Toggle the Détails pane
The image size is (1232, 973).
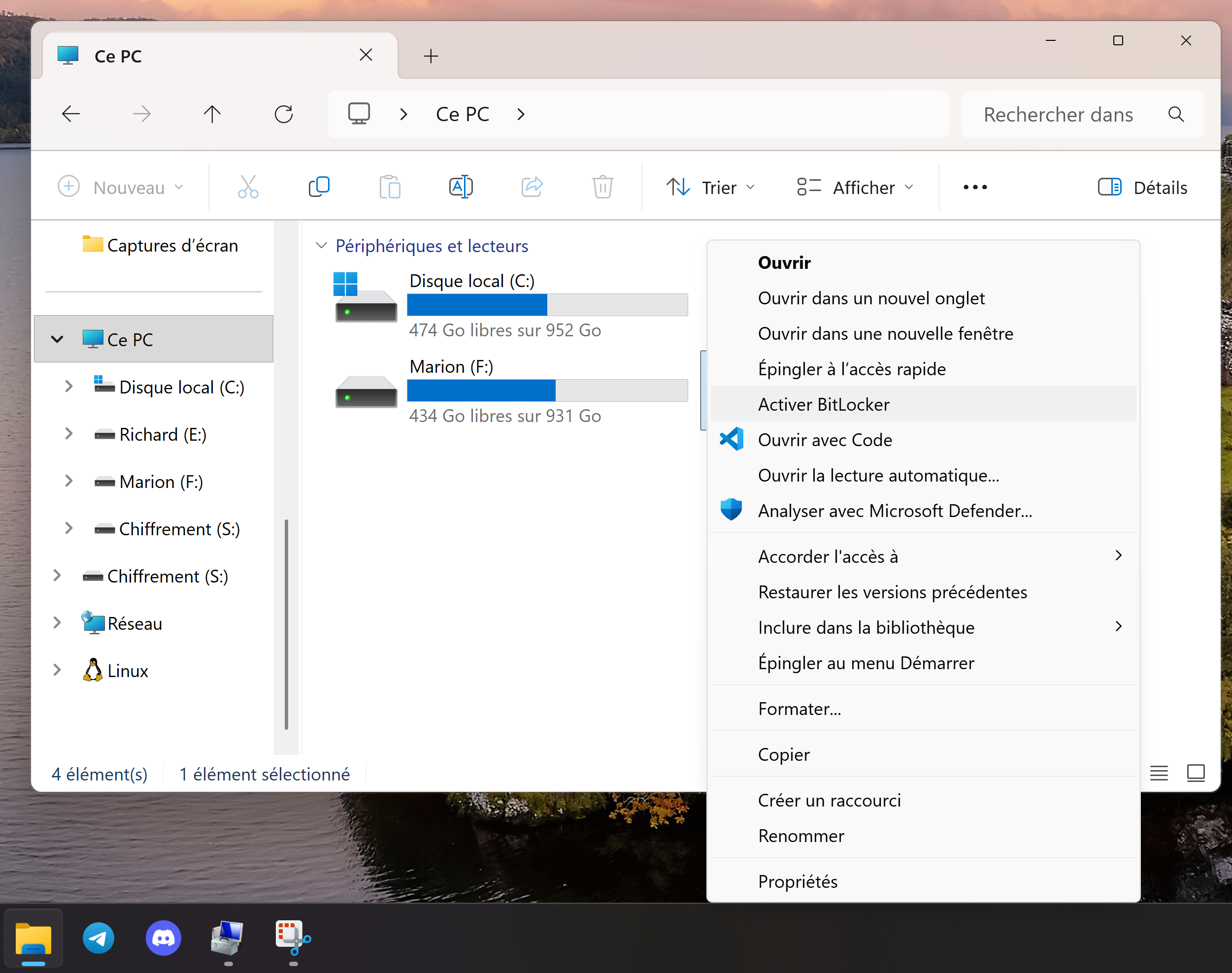pyautogui.click(x=1142, y=187)
